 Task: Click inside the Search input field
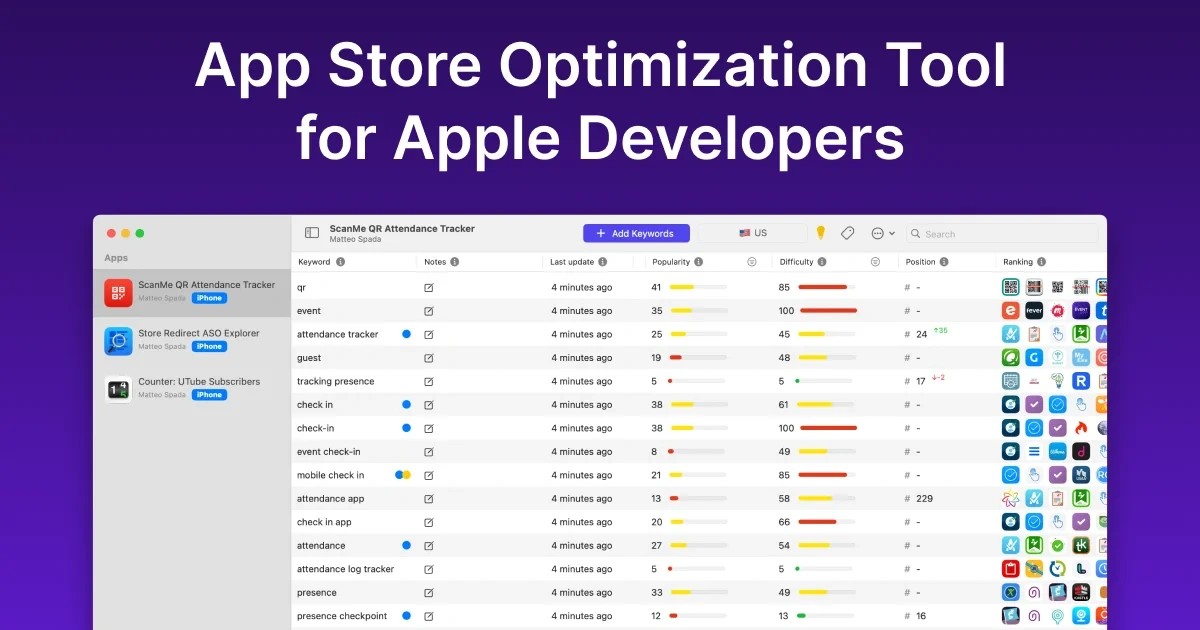pos(980,233)
